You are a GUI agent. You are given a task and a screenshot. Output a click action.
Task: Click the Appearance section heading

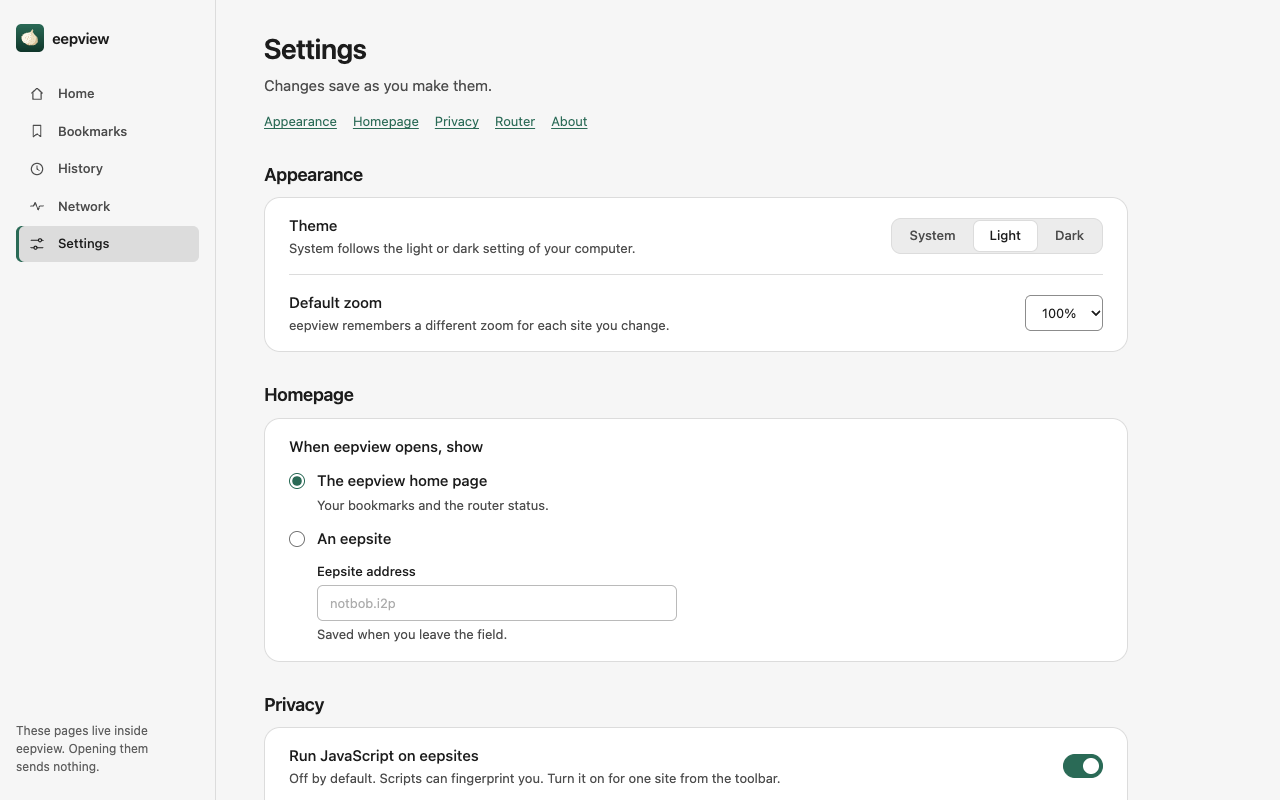pyautogui.click(x=313, y=175)
